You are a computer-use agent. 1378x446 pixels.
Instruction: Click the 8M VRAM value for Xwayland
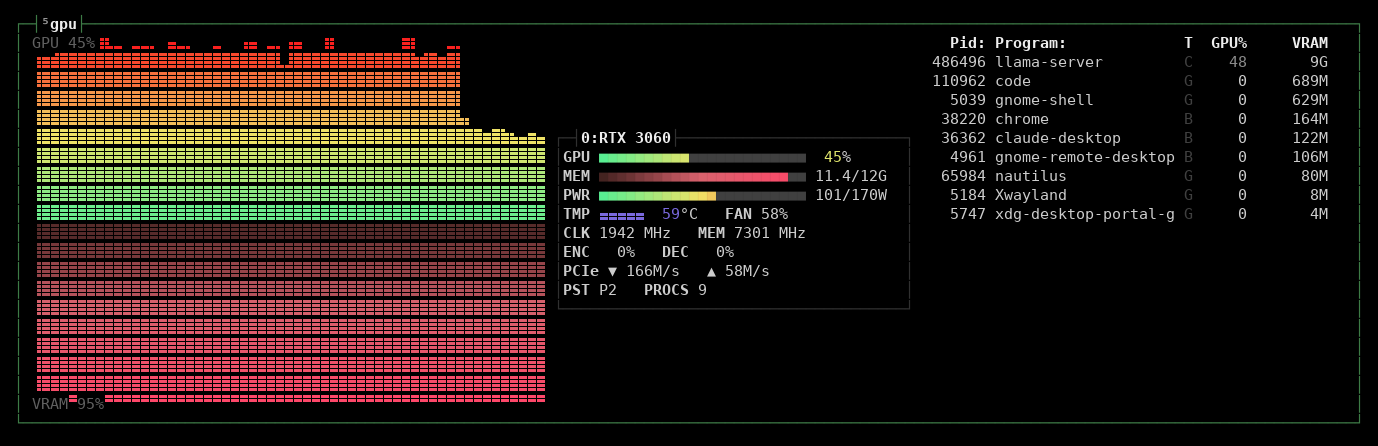point(1319,195)
